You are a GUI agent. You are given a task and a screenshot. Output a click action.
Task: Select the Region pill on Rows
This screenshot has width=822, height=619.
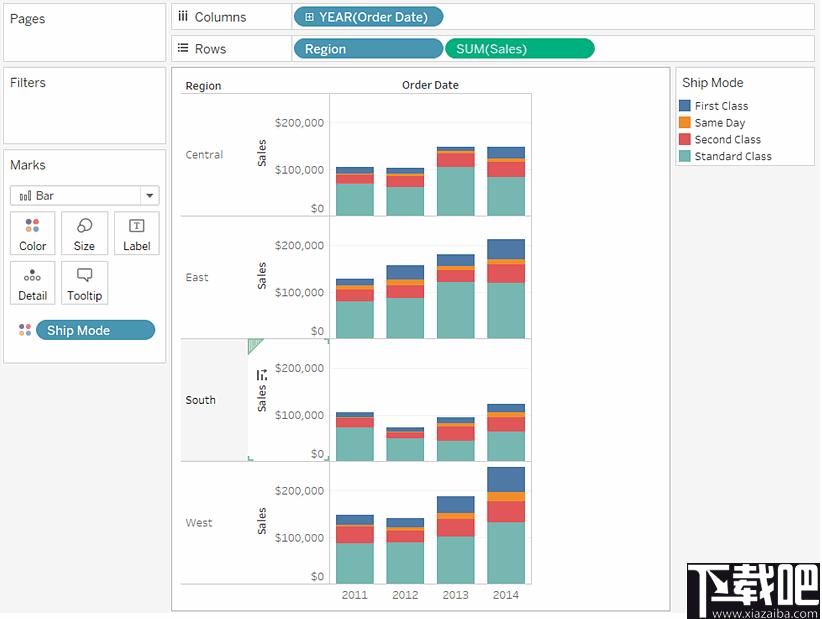click(369, 49)
